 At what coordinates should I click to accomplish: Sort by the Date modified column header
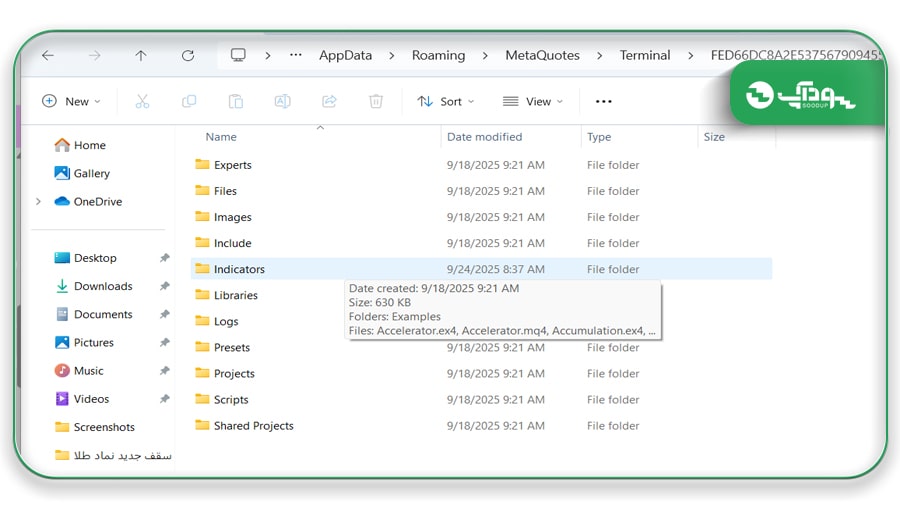tap(484, 137)
